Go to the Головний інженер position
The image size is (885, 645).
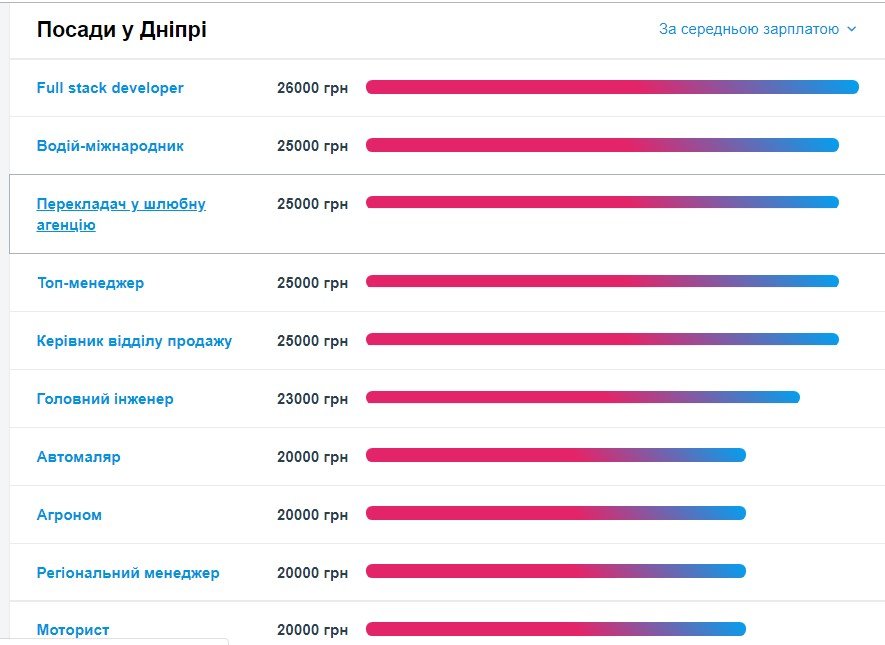[105, 399]
